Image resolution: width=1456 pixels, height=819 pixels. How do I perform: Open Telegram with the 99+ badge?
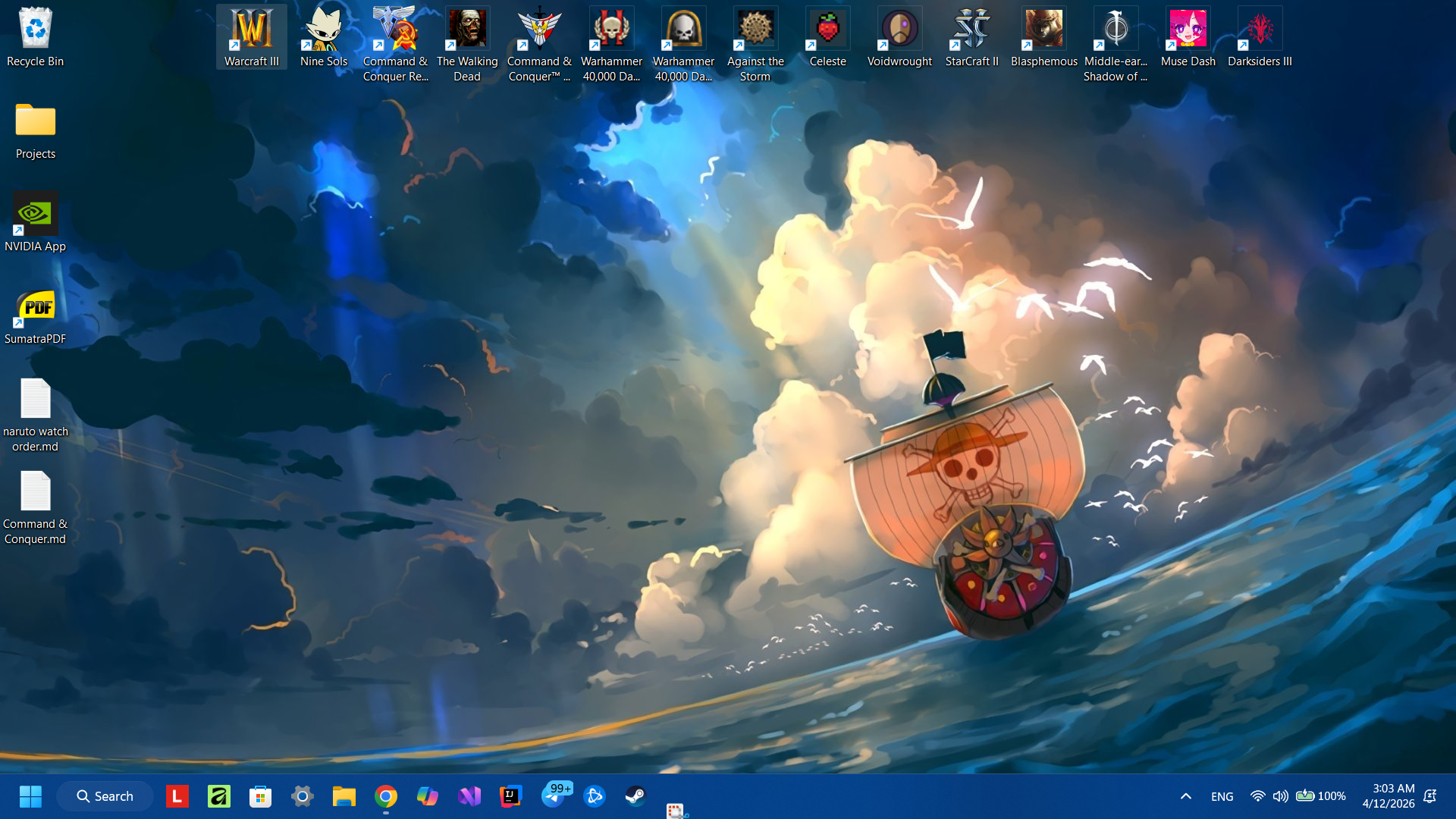click(x=554, y=796)
